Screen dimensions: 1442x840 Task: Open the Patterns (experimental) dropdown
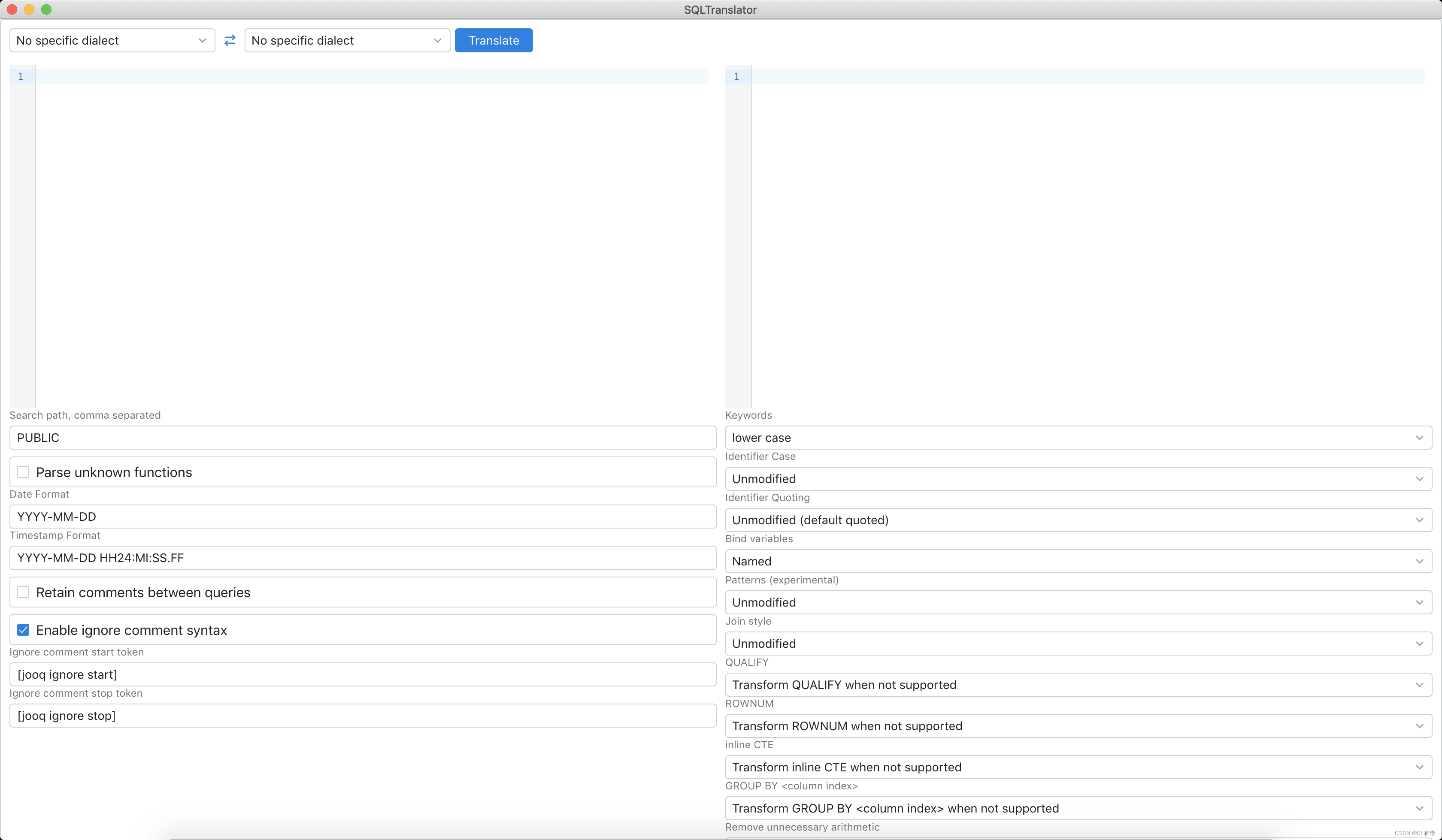(1078, 602)
